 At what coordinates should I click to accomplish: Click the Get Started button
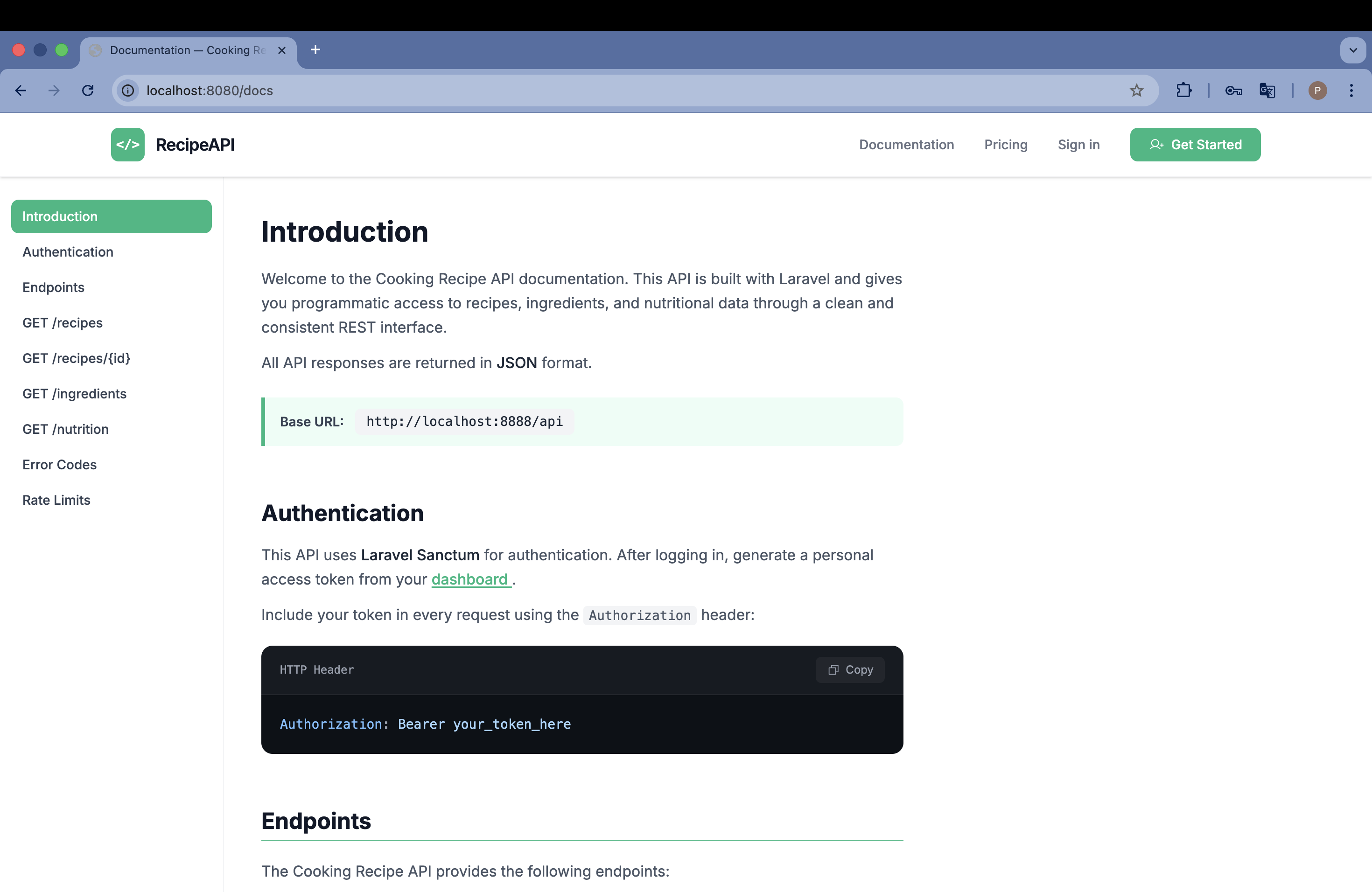(x=1195, y=145)
